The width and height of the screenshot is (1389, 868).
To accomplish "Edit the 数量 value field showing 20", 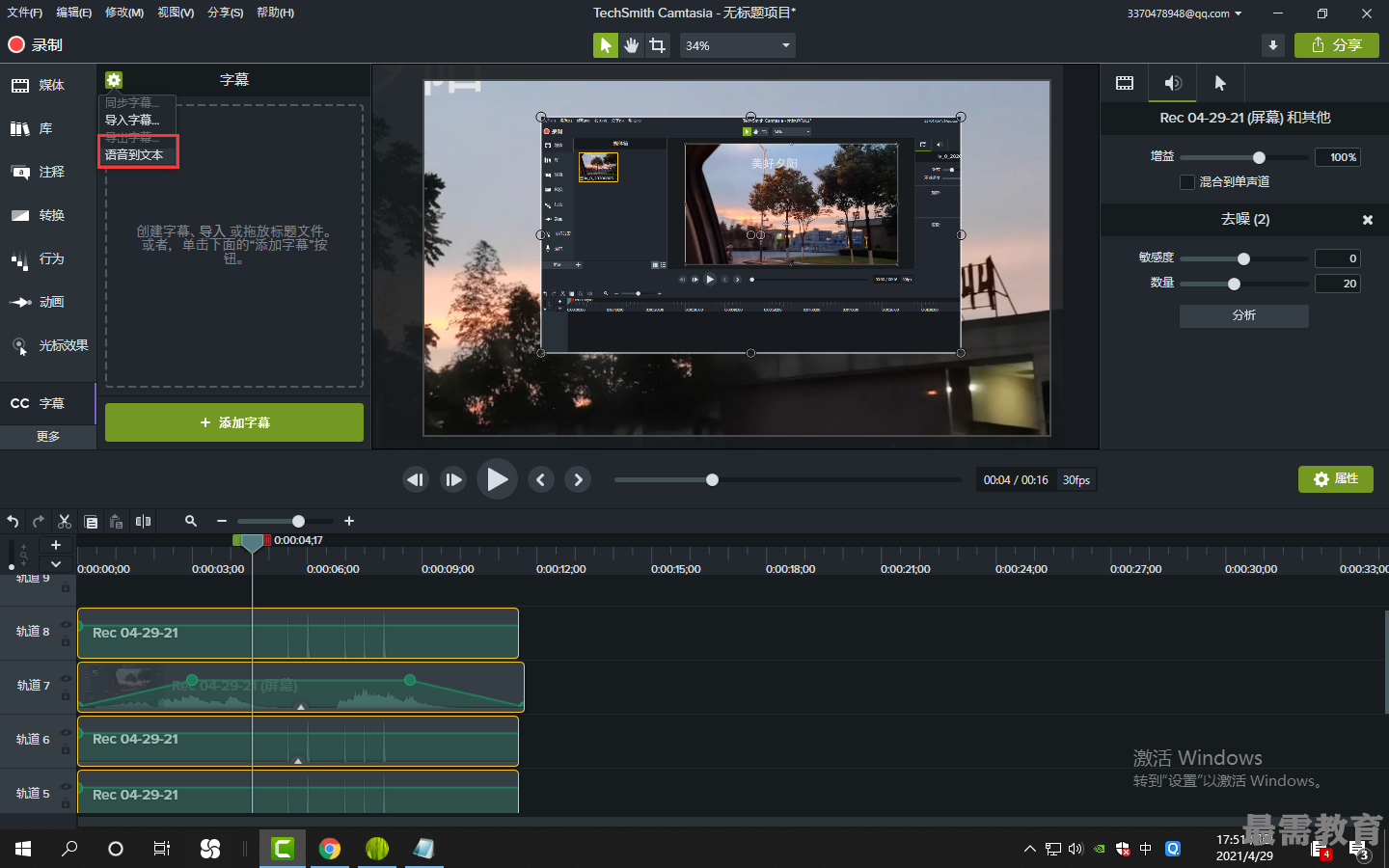I will pos(1338,284).
